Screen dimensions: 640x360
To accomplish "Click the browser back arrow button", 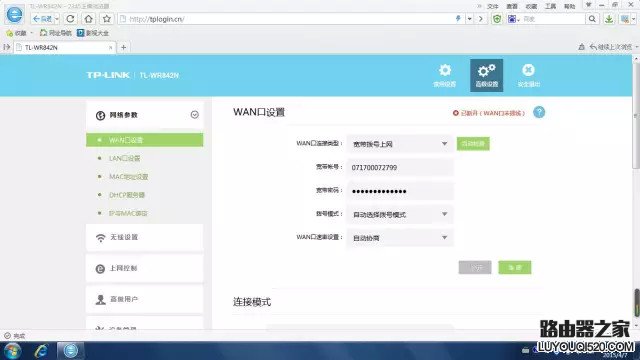I will (x=42, y=19).
